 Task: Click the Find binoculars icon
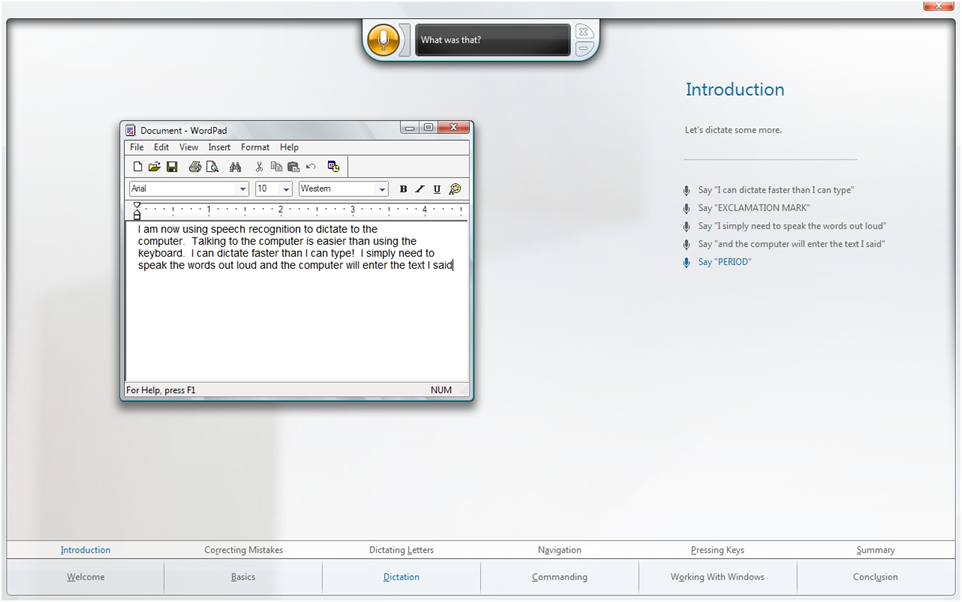(x=235, y=167)
